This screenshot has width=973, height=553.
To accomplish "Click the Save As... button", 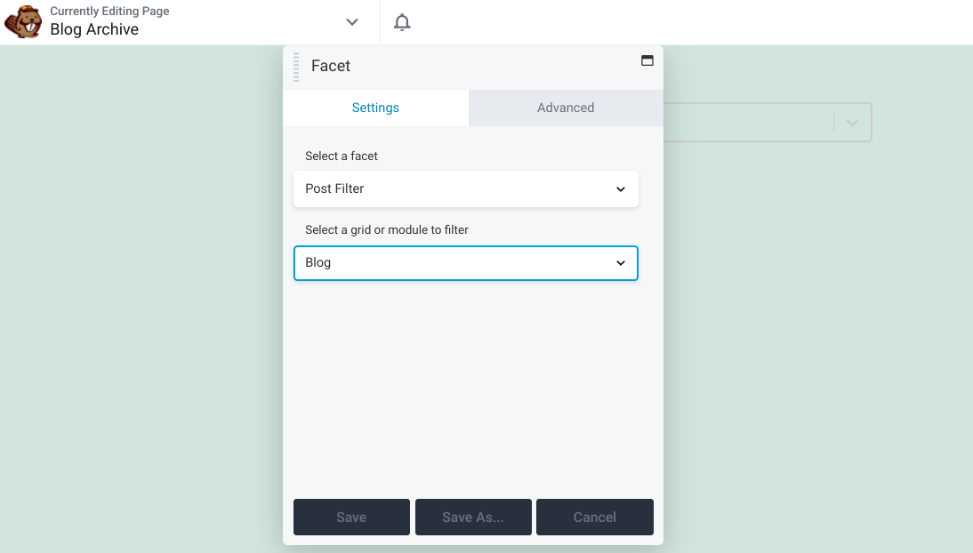I will pos(473,517).
